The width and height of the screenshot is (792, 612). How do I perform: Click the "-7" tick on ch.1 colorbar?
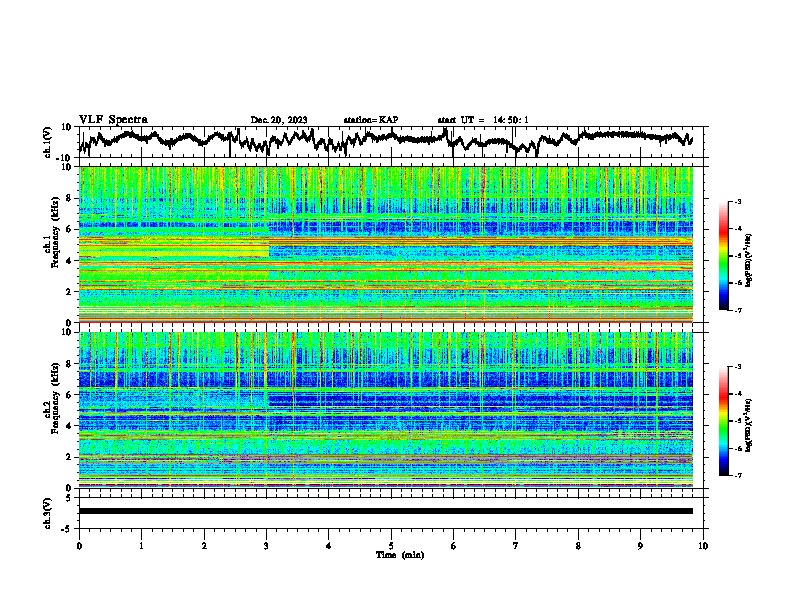pyautogui.click(x=737, y=310)
